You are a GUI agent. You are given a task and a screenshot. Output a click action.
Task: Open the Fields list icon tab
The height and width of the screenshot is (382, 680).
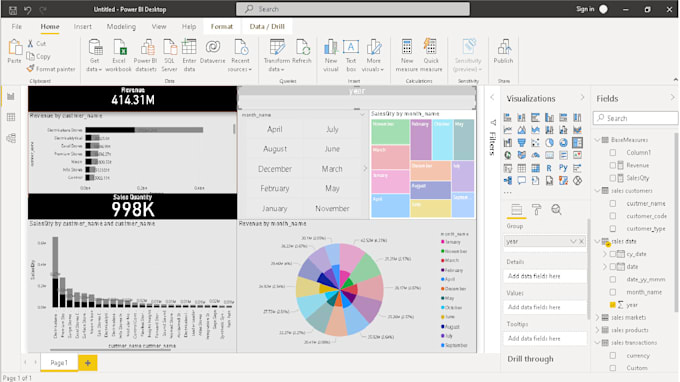517,210
